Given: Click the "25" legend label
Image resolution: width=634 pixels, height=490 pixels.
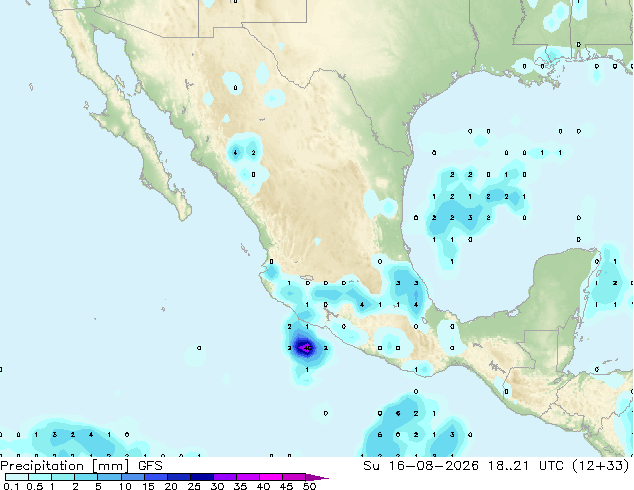Looking at the screenshot, I should click(194, 486).
